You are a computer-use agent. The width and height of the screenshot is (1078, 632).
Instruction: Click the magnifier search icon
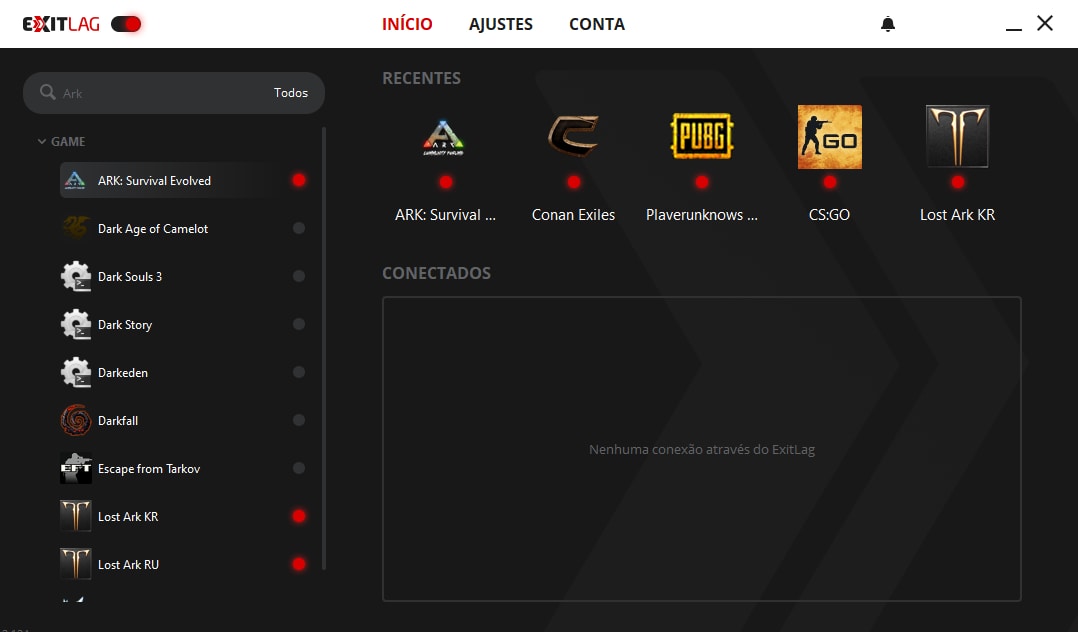coord(47,93)
